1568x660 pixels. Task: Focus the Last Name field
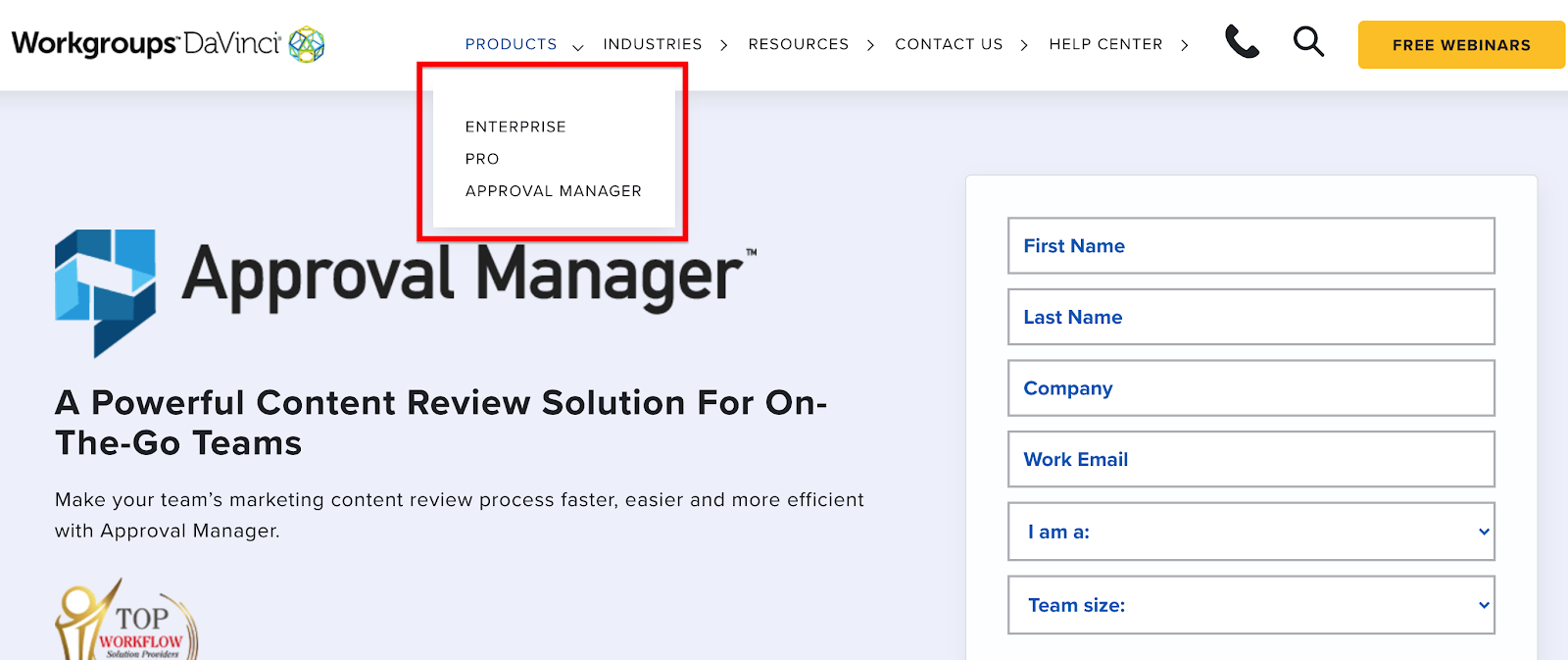(1251, 317)
